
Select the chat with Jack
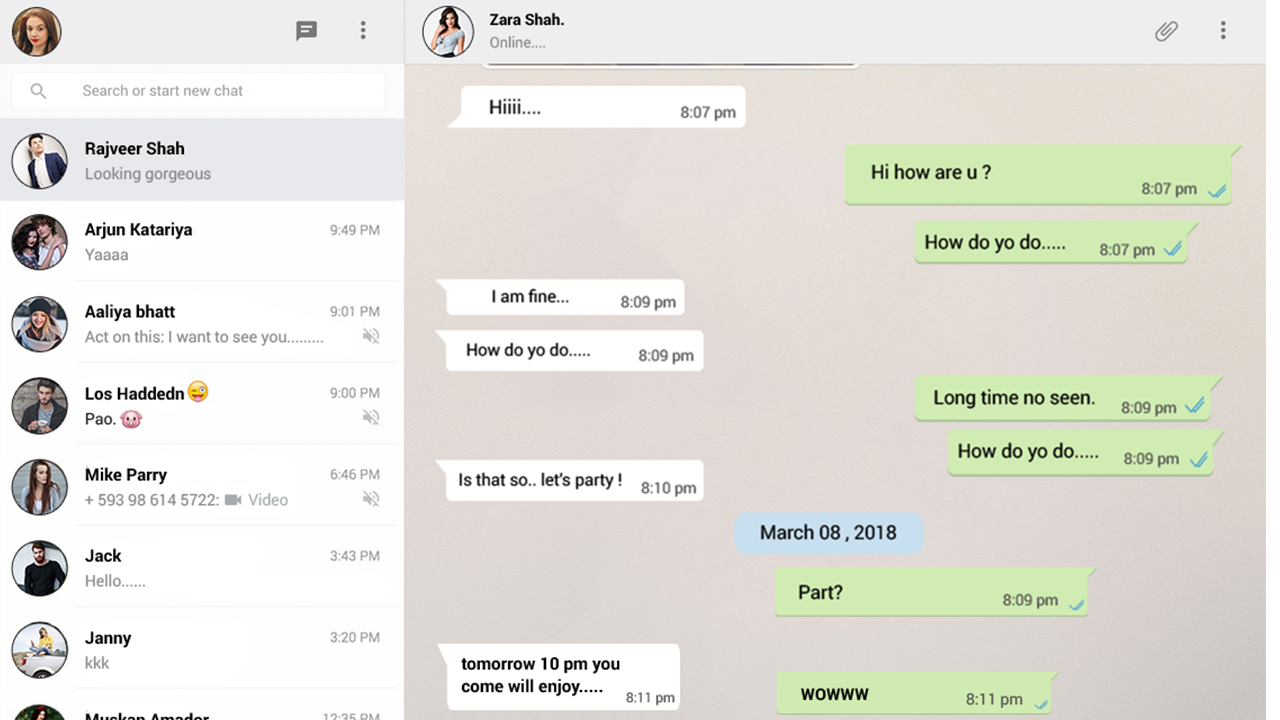pyautogui.click(x=202, y=567)
